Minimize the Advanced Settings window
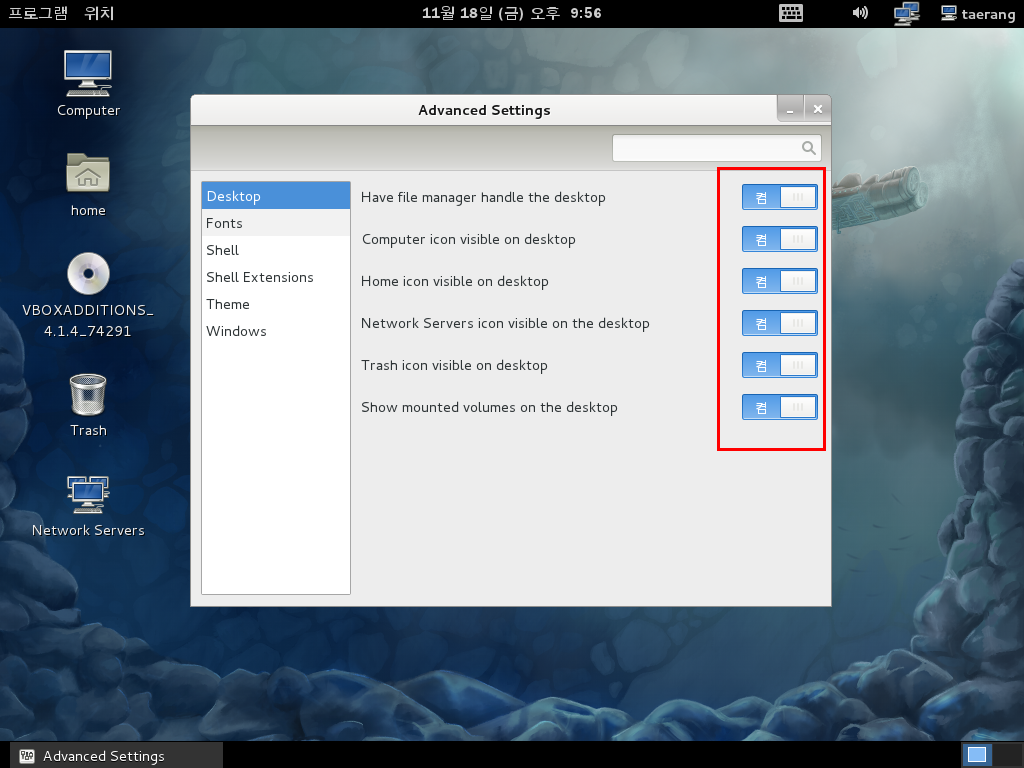 point(790,109)
